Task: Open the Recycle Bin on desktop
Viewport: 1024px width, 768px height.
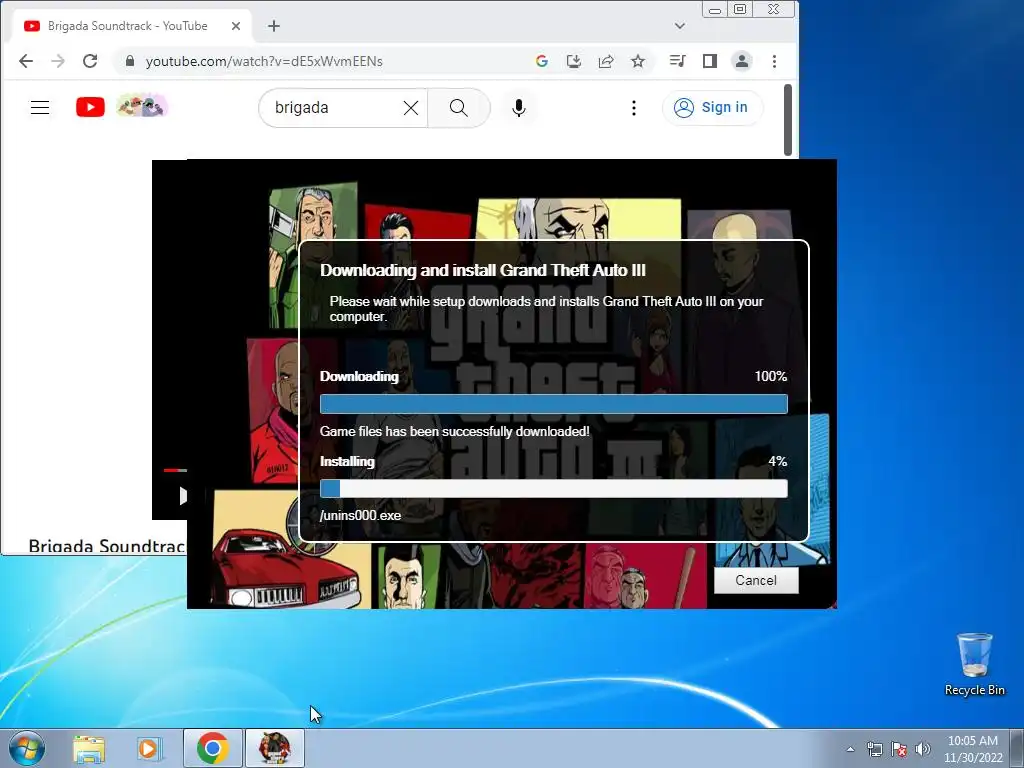Action: [x=974, y=664]
